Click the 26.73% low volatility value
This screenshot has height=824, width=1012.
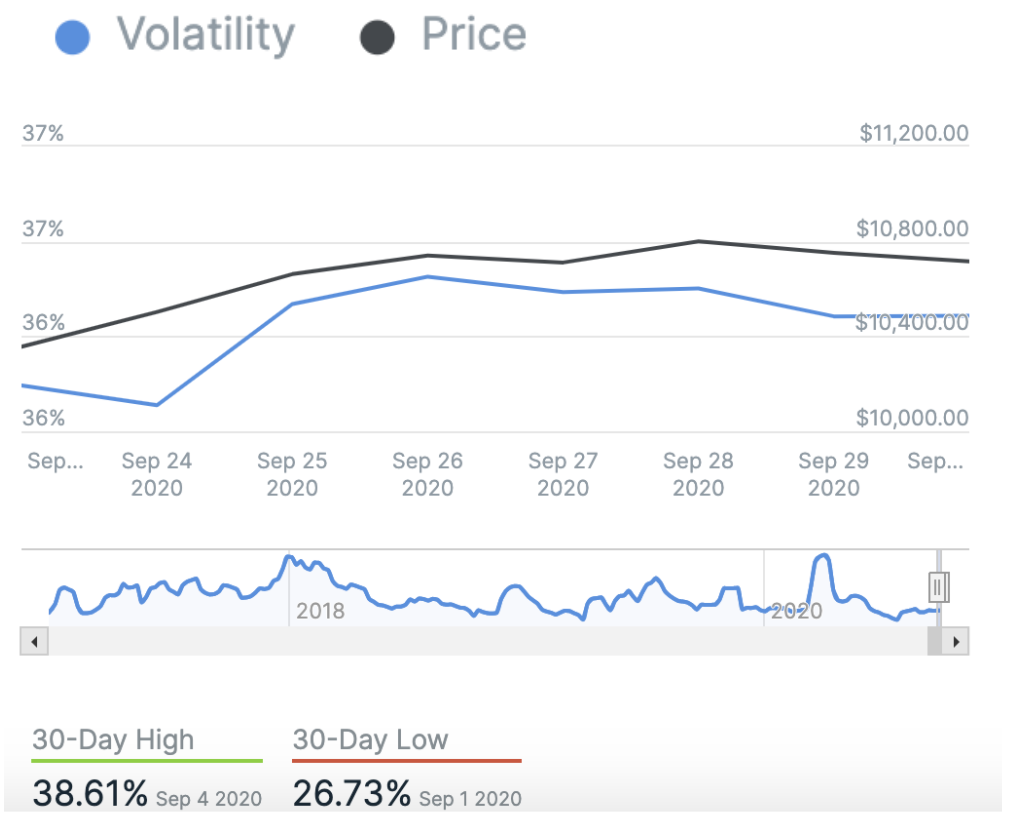click(351, 794)
